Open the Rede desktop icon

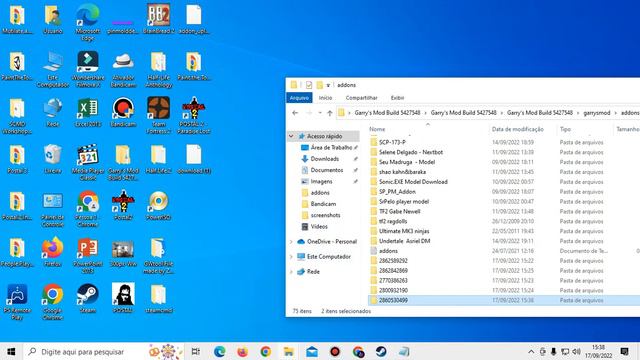click(x=53, y=113)
